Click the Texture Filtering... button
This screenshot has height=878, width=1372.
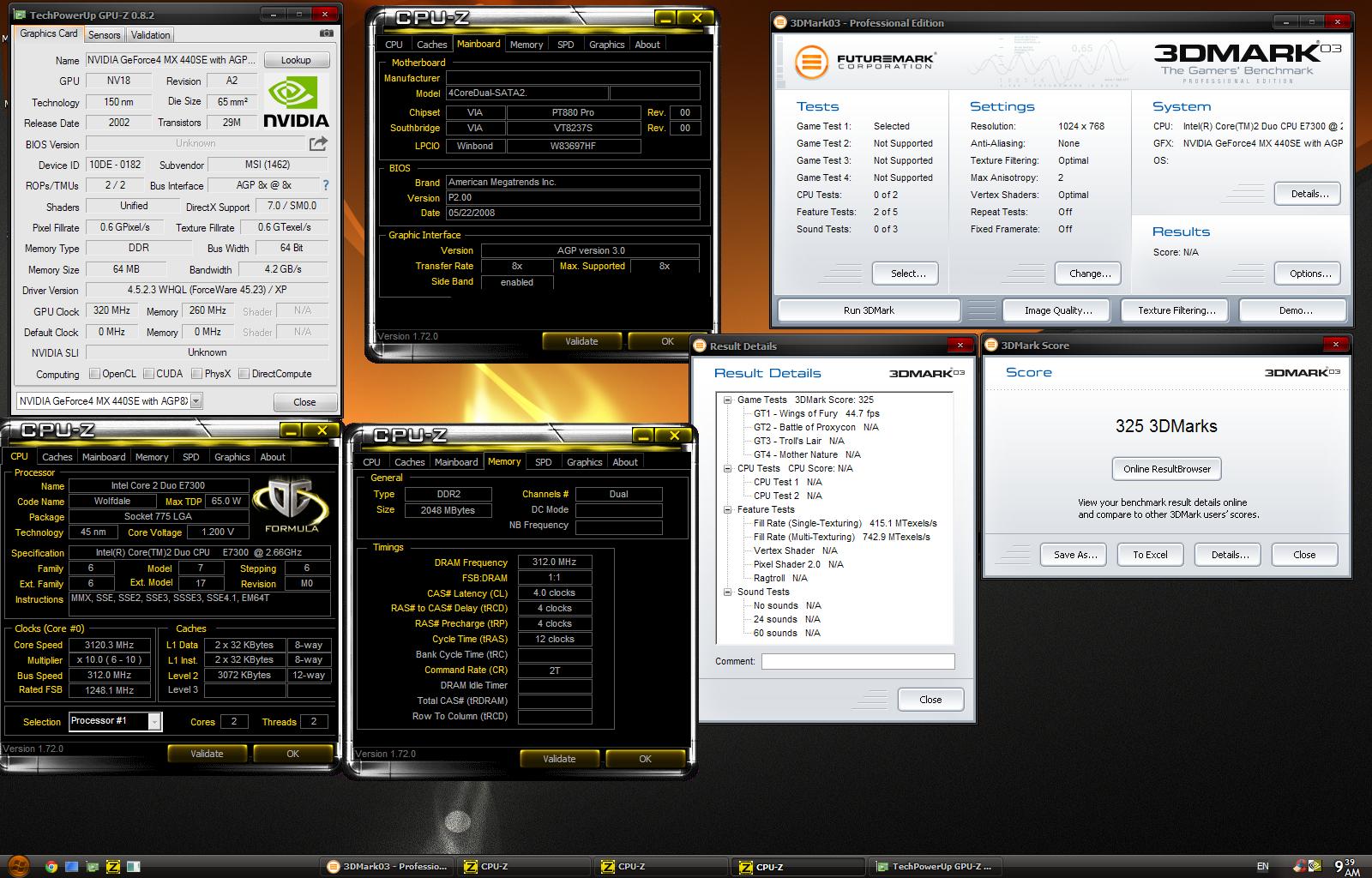(x=1176, y=310)
